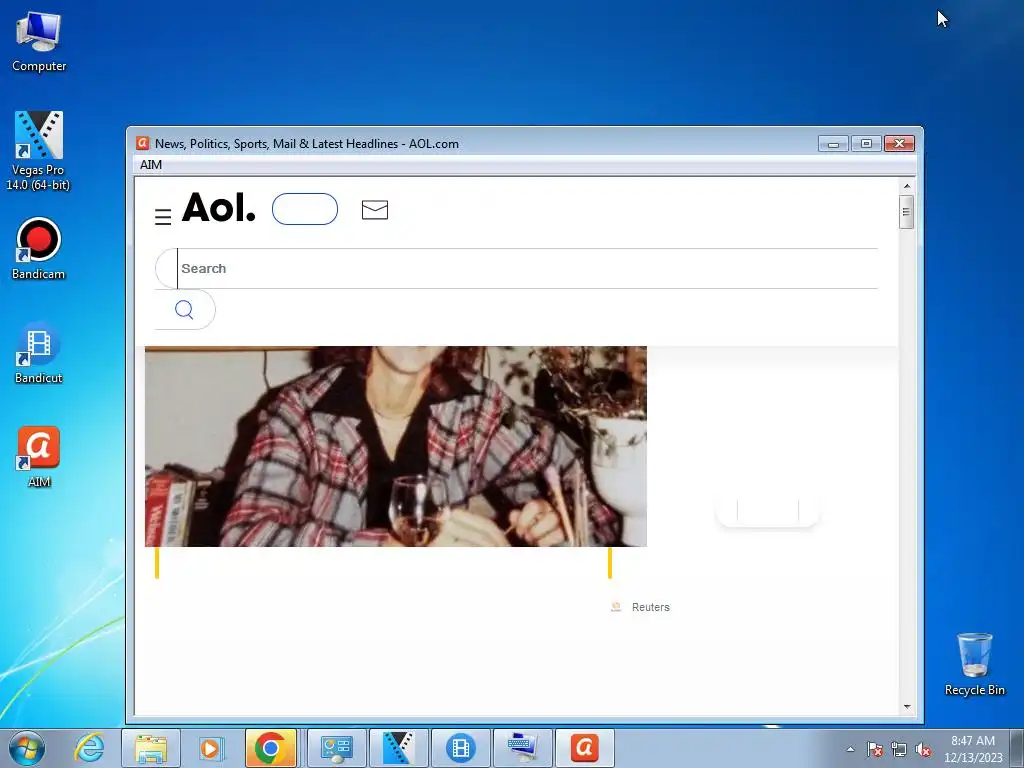The image size is (1024, 768).
Task: Switch to Vegas Pro in the taskbar
Action: click(x=398, y=748)
